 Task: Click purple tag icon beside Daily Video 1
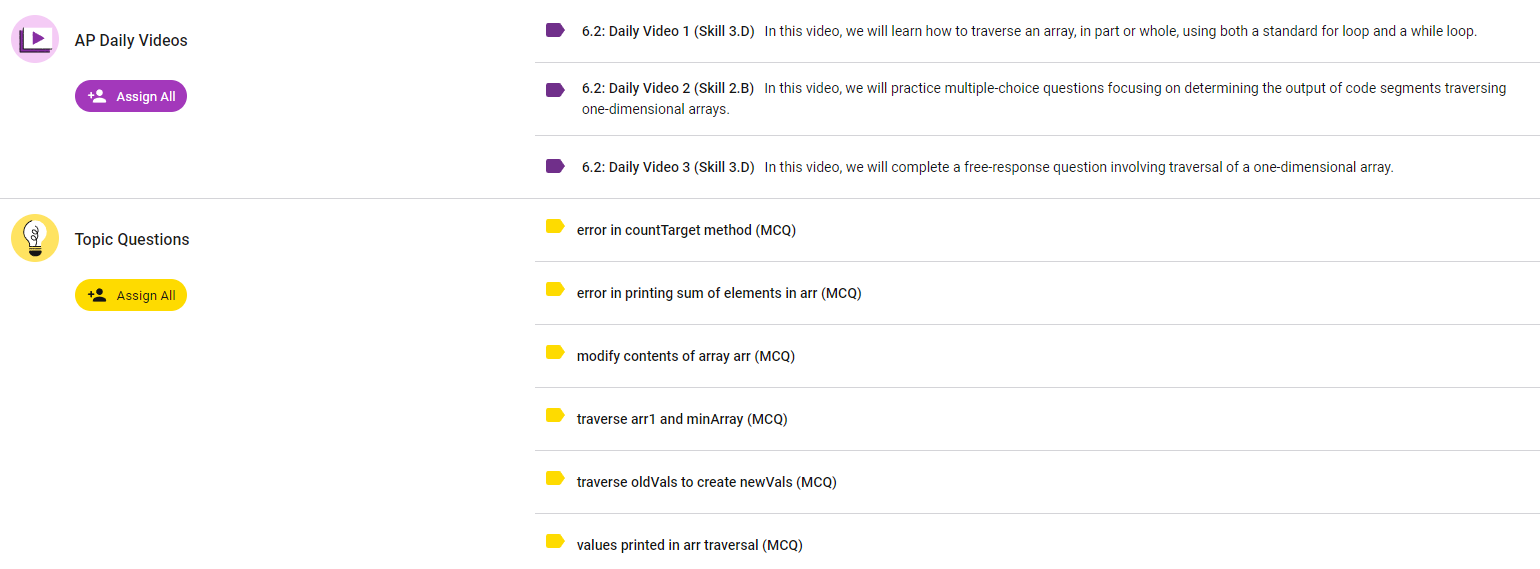tap(555, 30)
